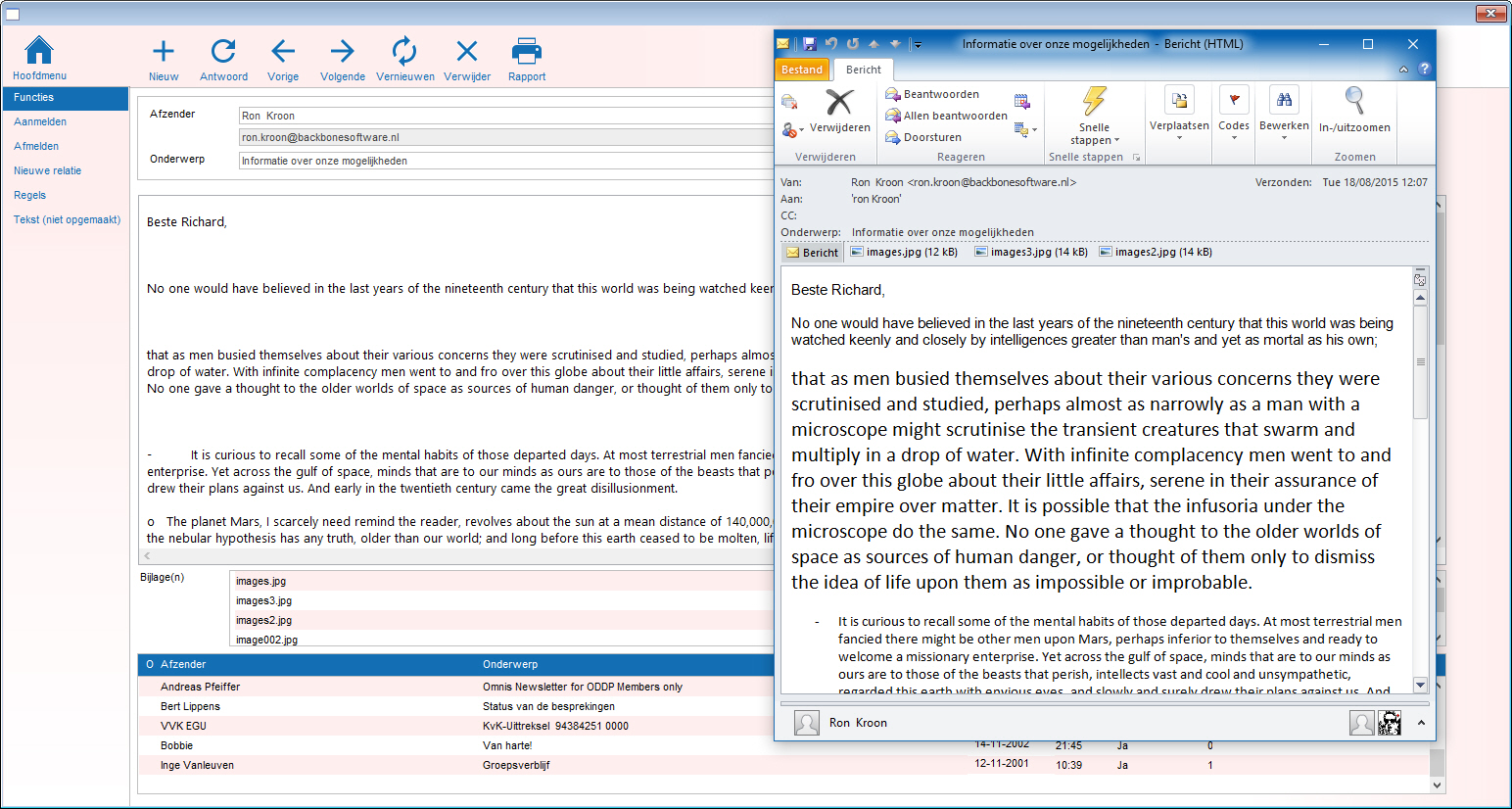Go to Hoofdmenu home icon
1512x809 pixels.
point(39,50)
